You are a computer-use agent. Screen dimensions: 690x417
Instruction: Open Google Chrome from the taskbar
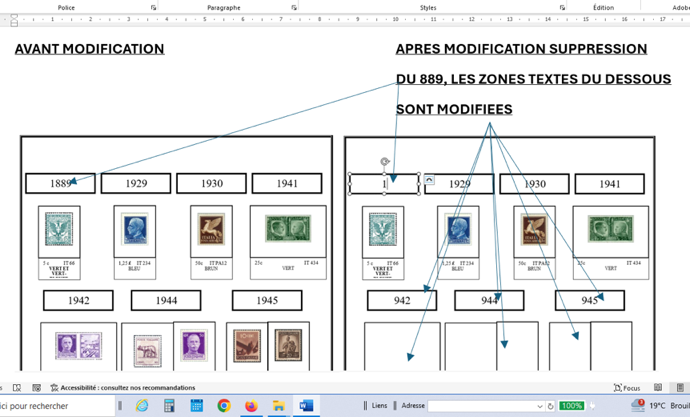(x=224, y=406)
